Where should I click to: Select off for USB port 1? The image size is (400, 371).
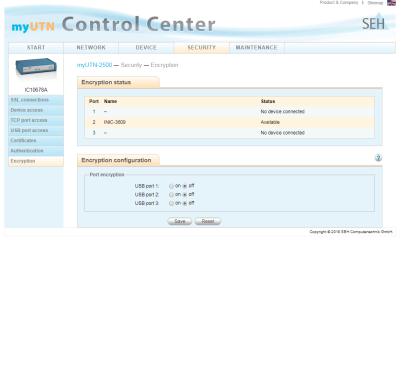(185, 186)
